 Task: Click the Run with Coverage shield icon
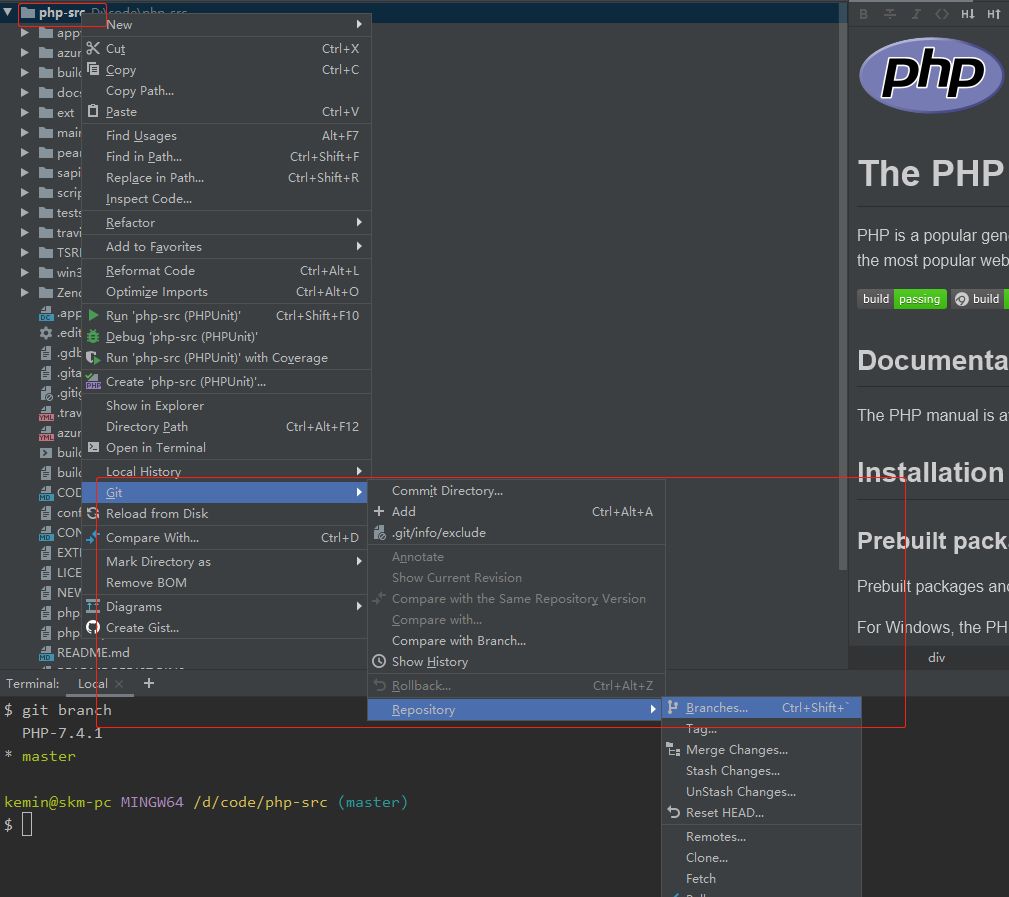click(93, 358)
